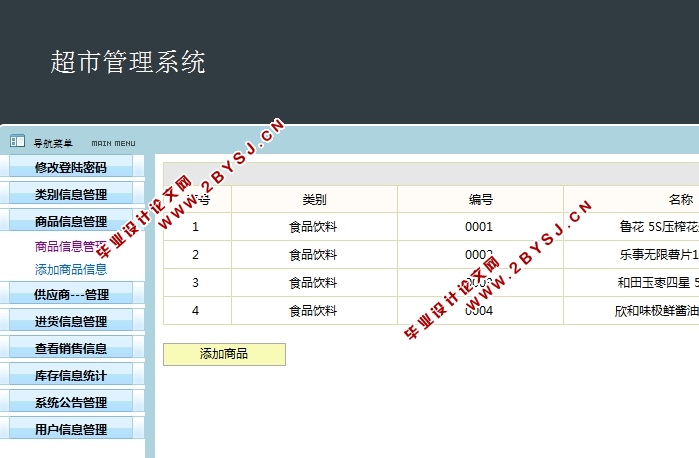
Task: Expand 系统公告管理 menu
Action: pyautogui.click(x=71, y=402)
